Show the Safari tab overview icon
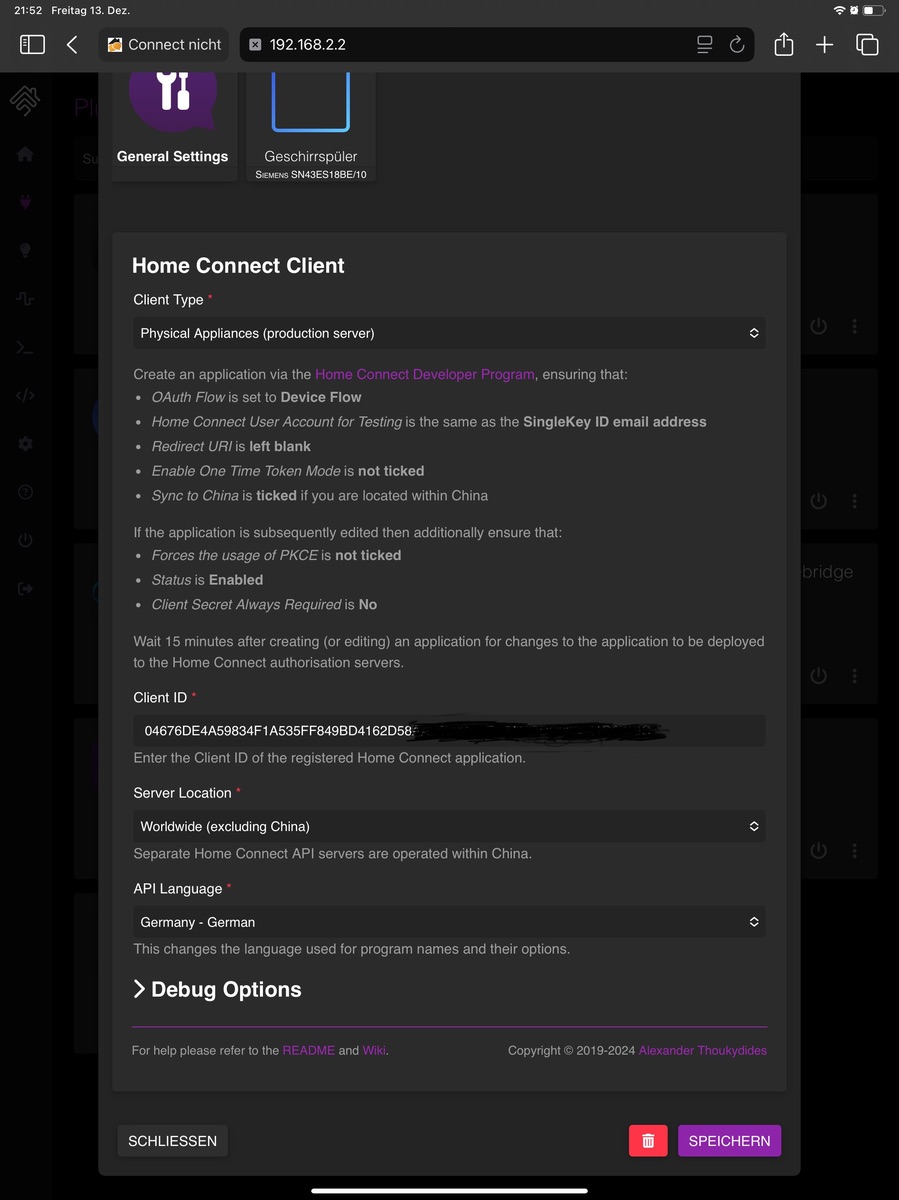The image size is (899, 1200). [867, 45]
